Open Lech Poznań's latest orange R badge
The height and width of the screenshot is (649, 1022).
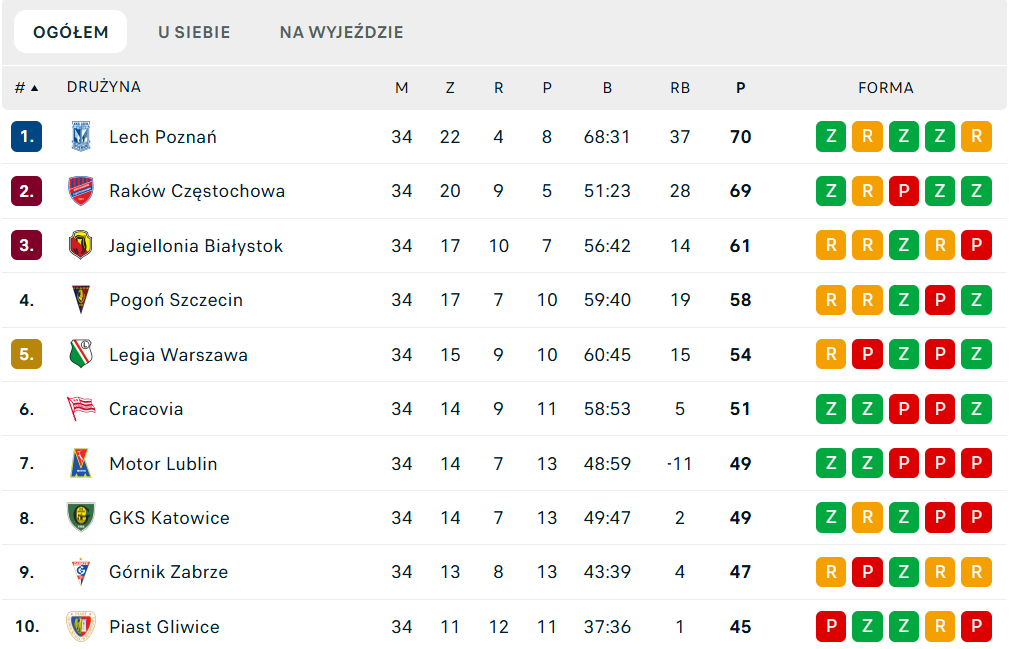pyautogui.click(x=976, y=137)
